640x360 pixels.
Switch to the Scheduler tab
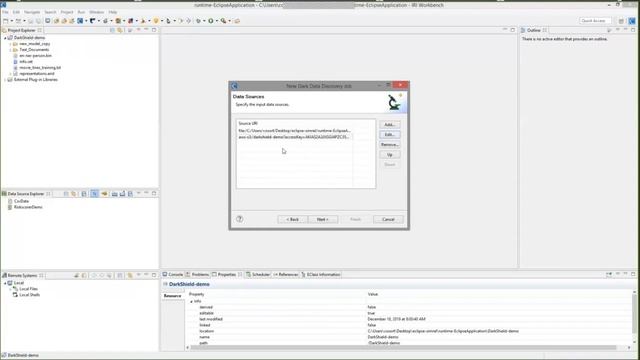click(x=258, y=275)
